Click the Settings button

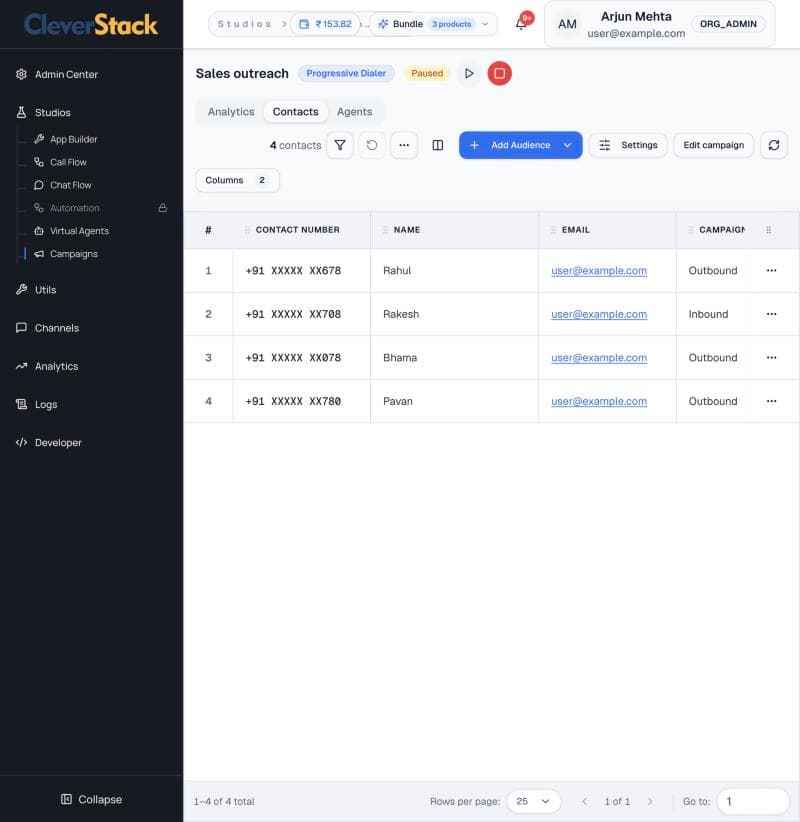pyautogui.click(x=628, y=145)
